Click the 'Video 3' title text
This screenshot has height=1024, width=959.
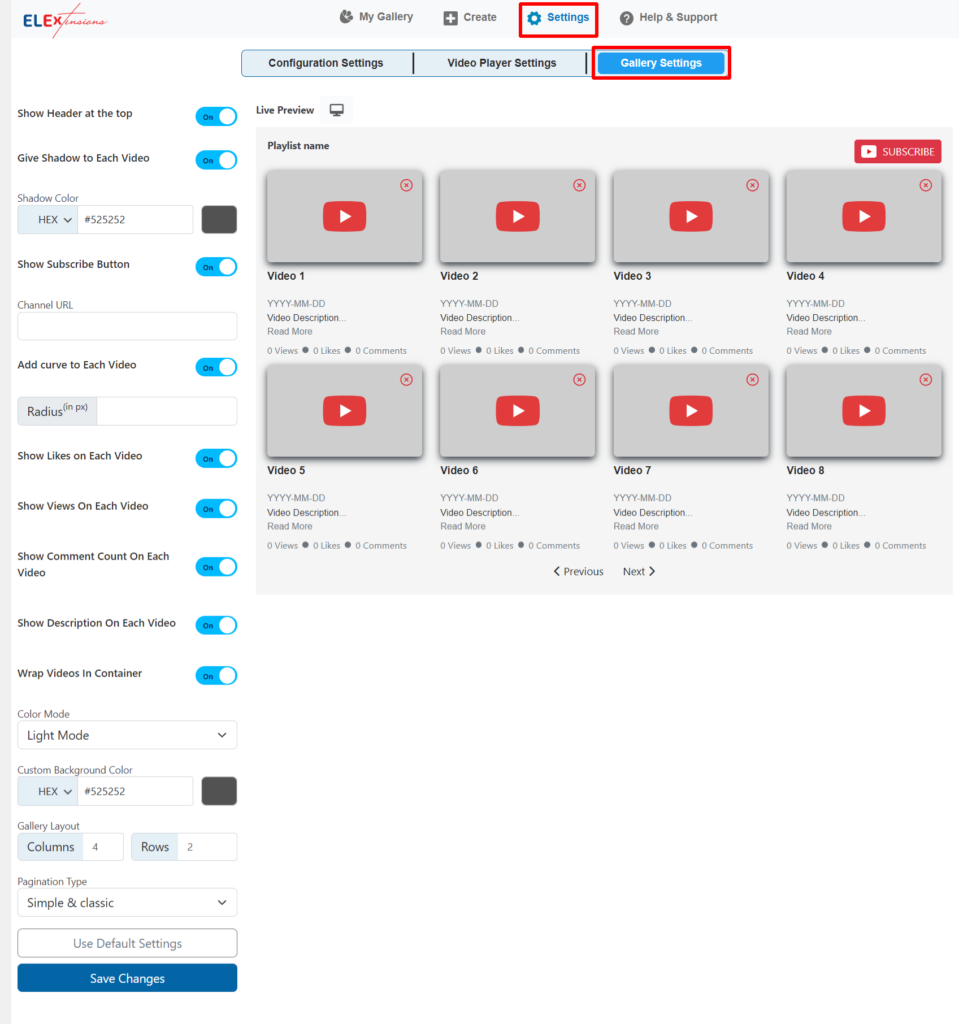[x=632, y=276]
